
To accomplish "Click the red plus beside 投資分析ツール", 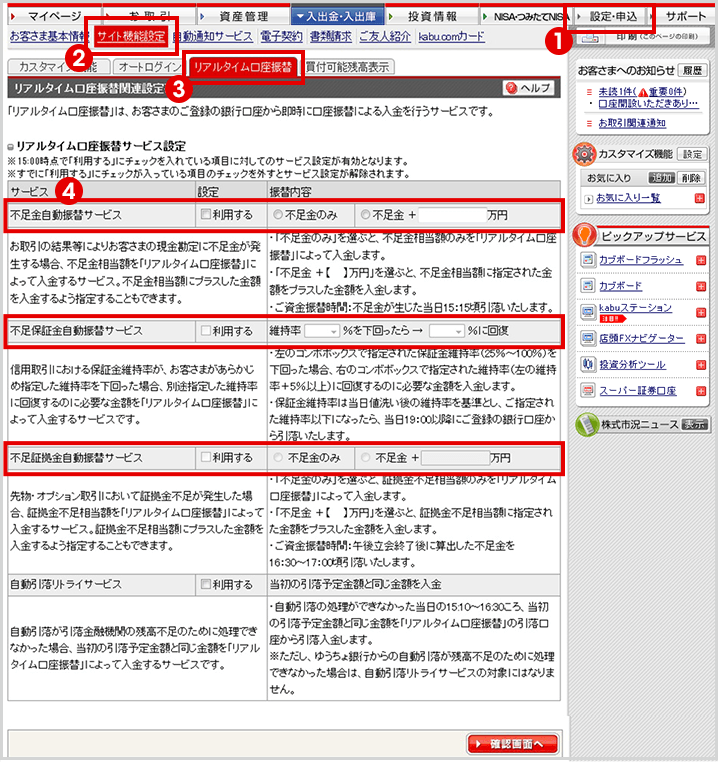I will [701, 365].
